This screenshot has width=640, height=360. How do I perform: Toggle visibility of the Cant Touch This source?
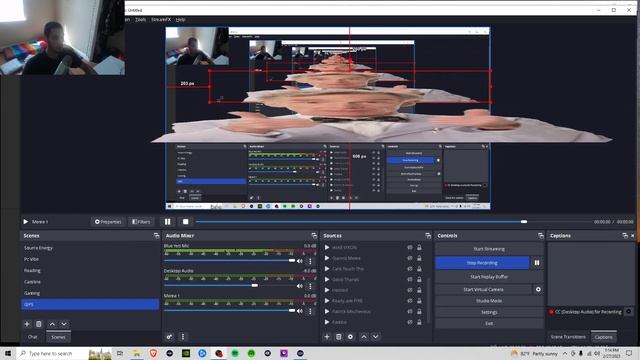coord(410,269)
